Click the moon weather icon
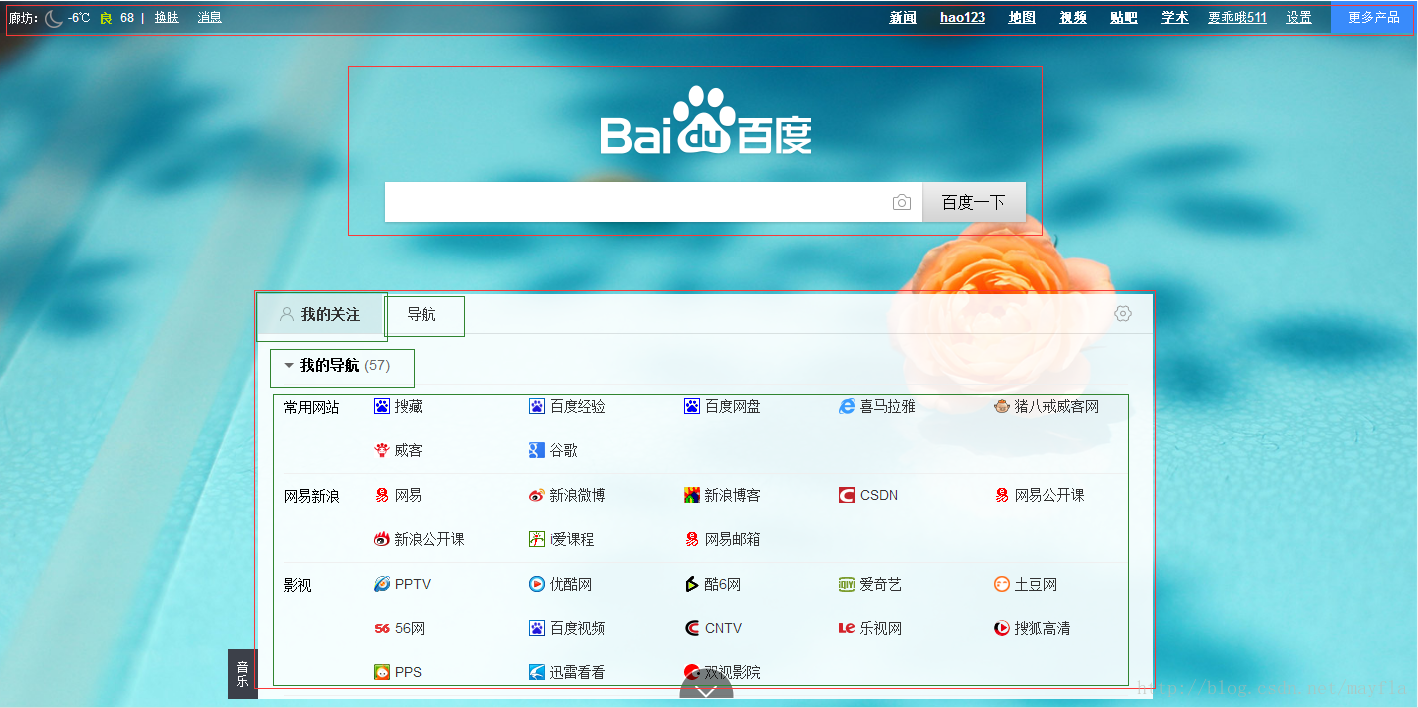The height and width of the screenshot is (708, 1418). [x=54, y=18]
